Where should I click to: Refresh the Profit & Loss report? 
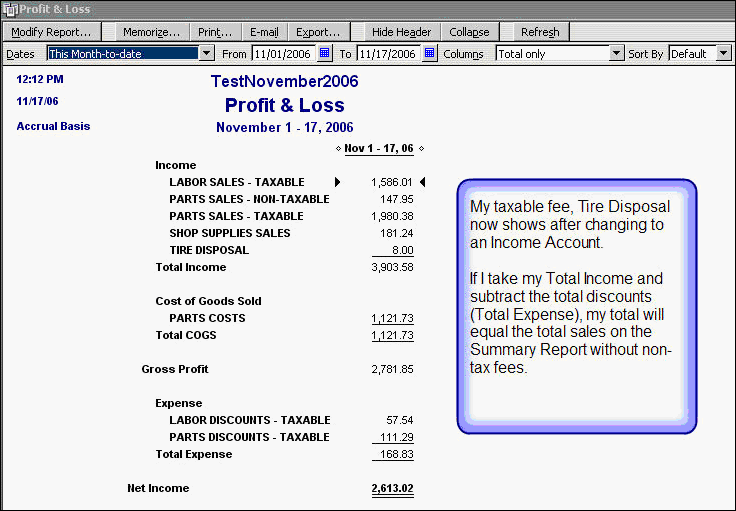pos(540,32)
